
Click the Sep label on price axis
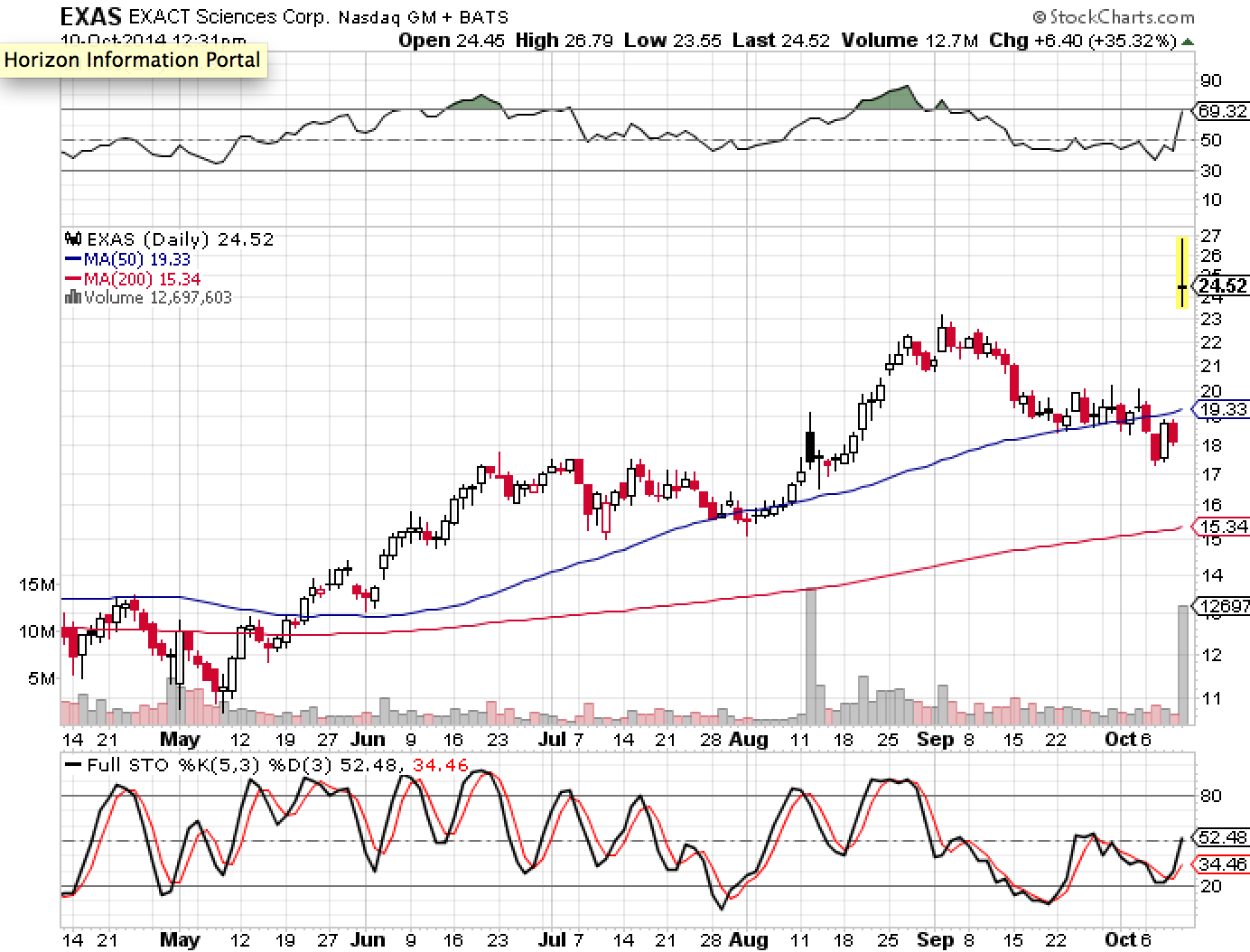pyautogui.click(x=935, y=740)
